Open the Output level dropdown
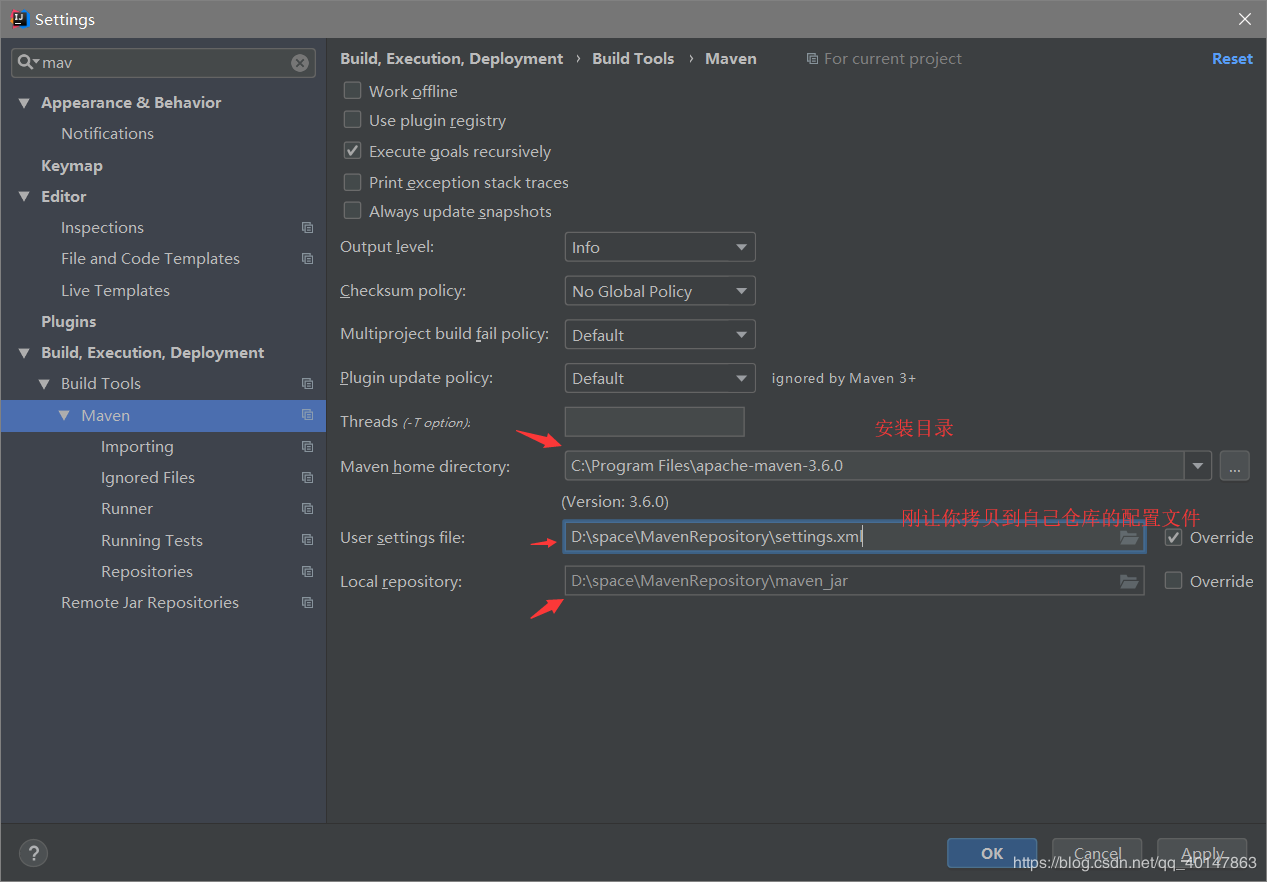Image resolution: width=1267 pixels, height=882 pixels. coord(660,247)
